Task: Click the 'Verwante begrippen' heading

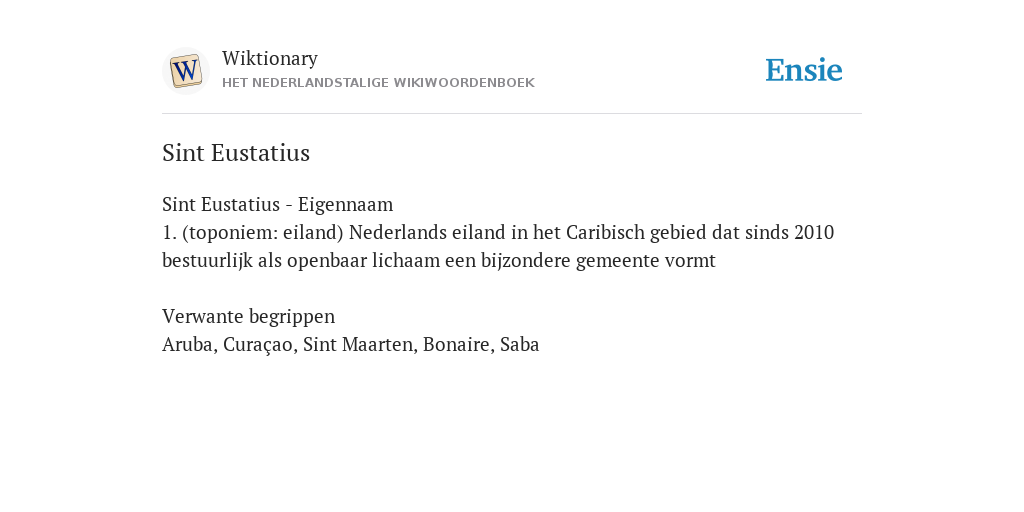Action: point(248,317)
